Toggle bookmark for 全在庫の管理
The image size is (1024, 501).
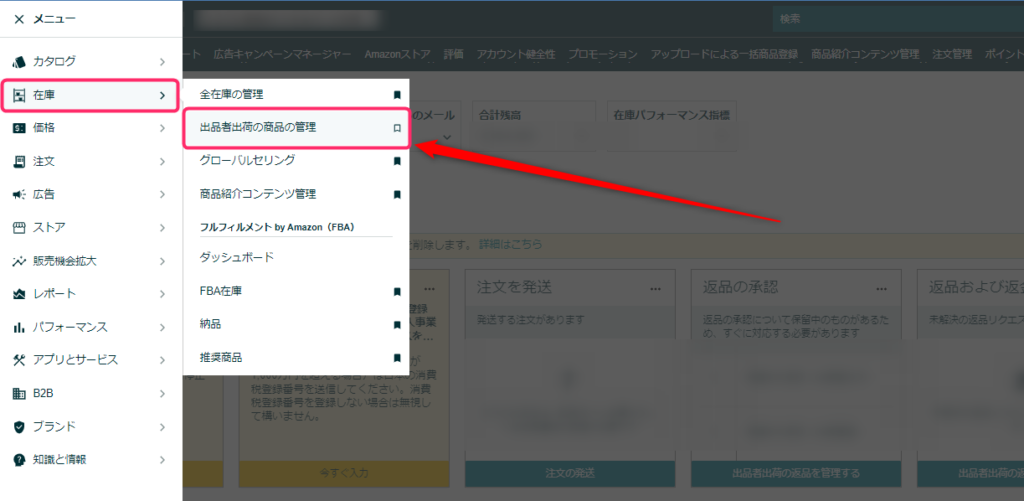[x=396, y=95]
